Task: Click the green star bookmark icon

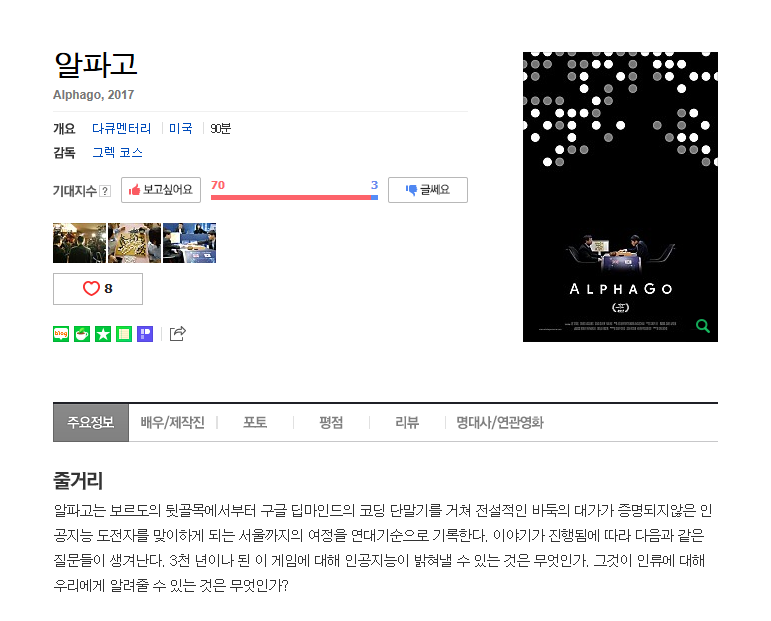Action: pyautogui.click(x=103, y=334)
